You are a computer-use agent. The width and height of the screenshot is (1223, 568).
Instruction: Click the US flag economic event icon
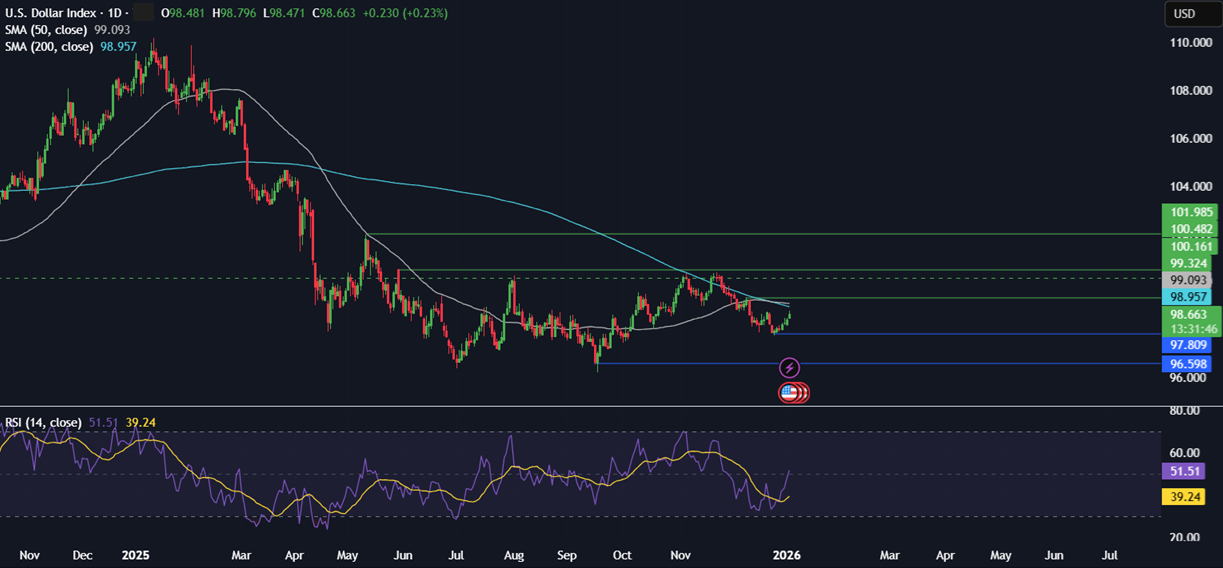click(x=790, y=392)
